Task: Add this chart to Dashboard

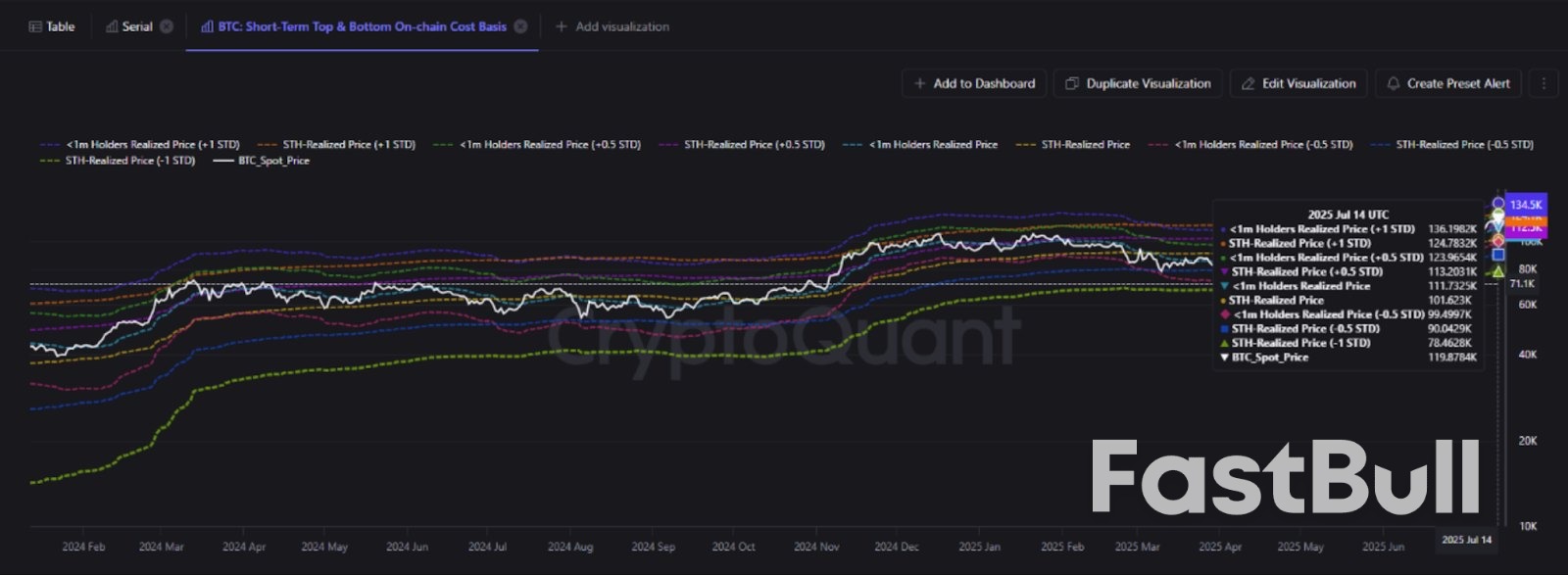Action: click(974, 83)
